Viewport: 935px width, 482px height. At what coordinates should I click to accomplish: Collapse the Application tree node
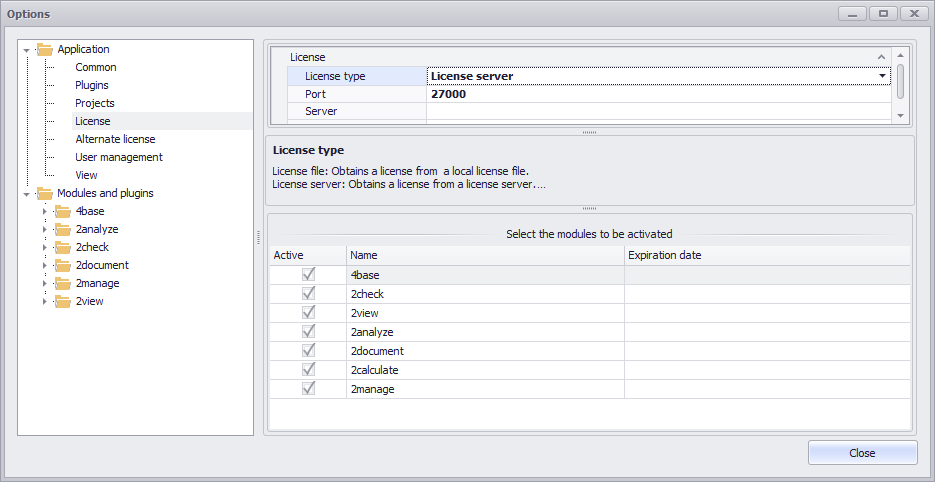26,50
